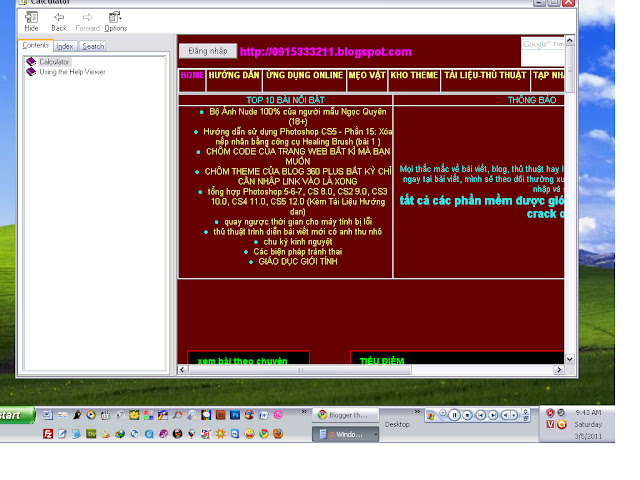640x480 pixels.
Task: Click the horizontal scrollbar thumb
Action: pos(300,370)
